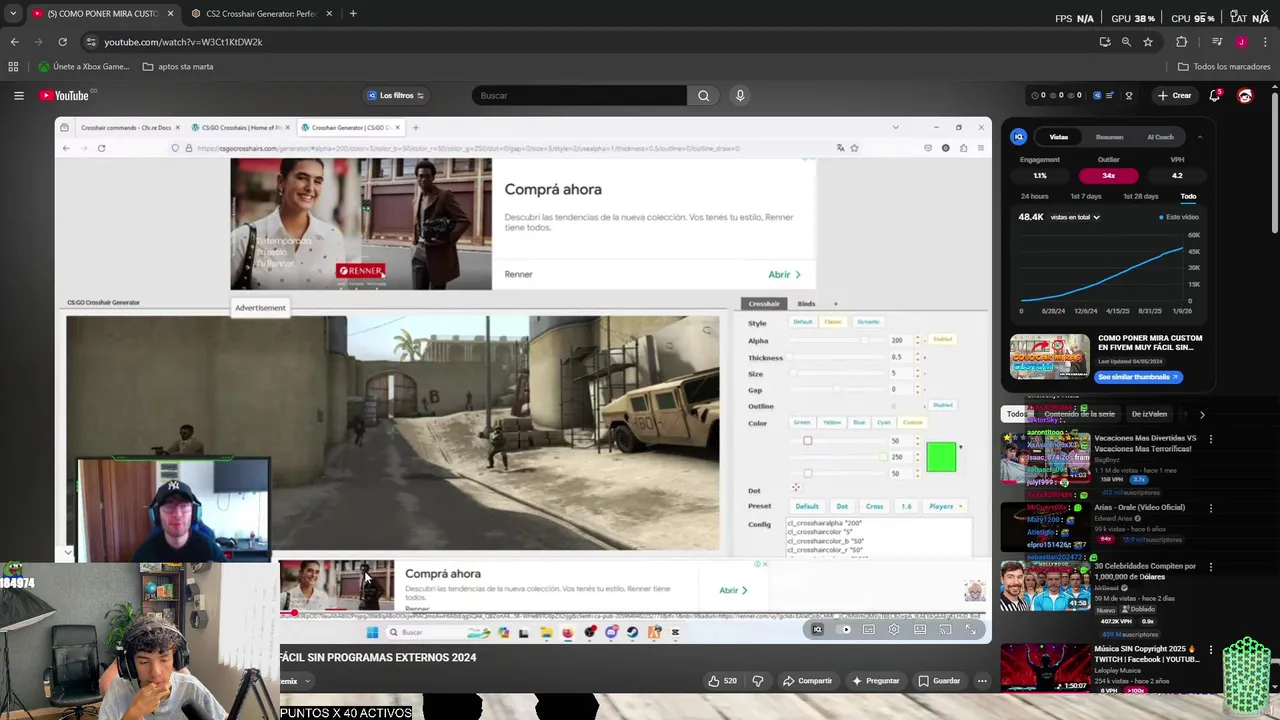Go to the YouTube home logo
The height and width of the screenshot is (720, 1280).
click(65, 96)
